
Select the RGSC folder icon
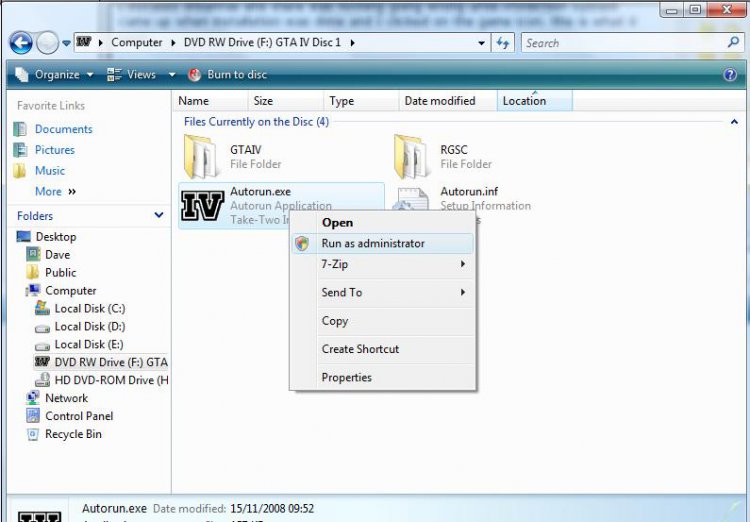[x=411, y=157]
